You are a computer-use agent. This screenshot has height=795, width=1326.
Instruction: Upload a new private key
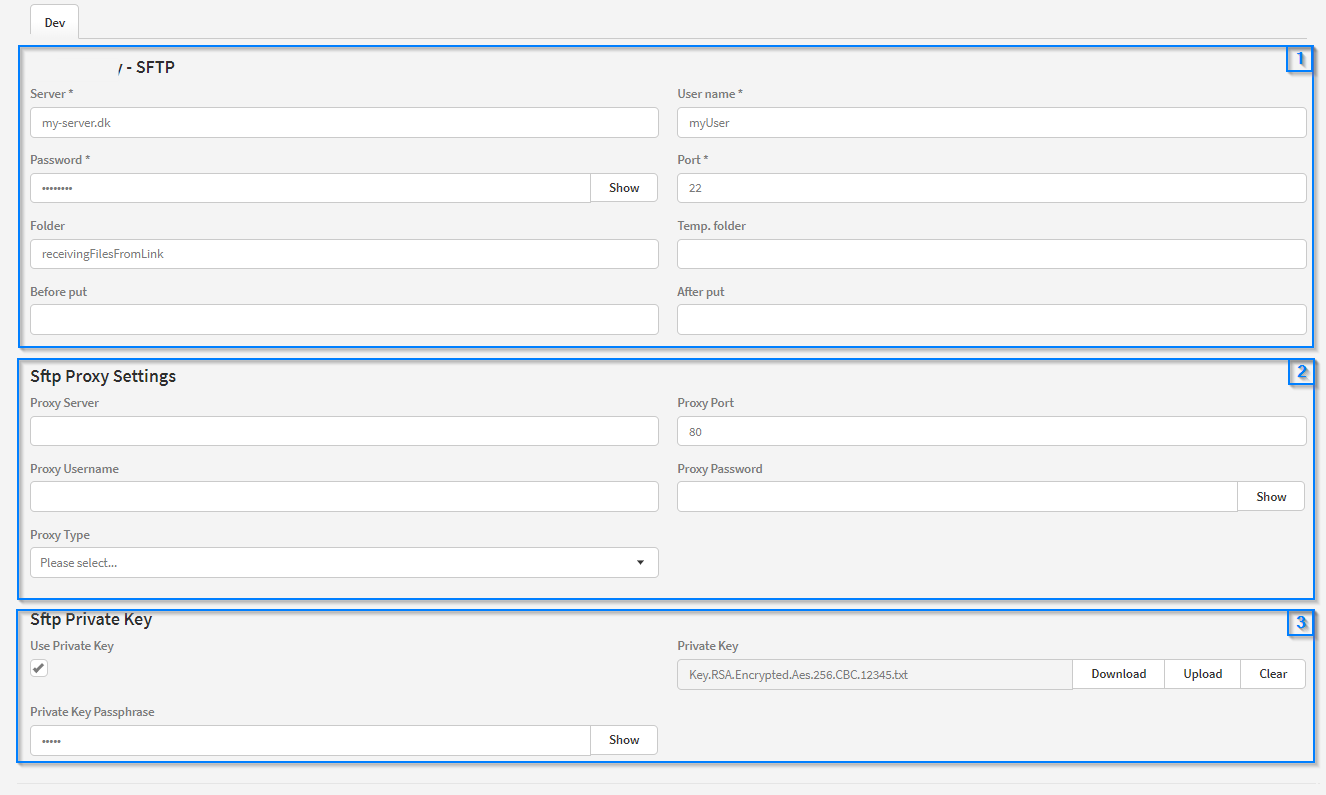pos(1202,674)
